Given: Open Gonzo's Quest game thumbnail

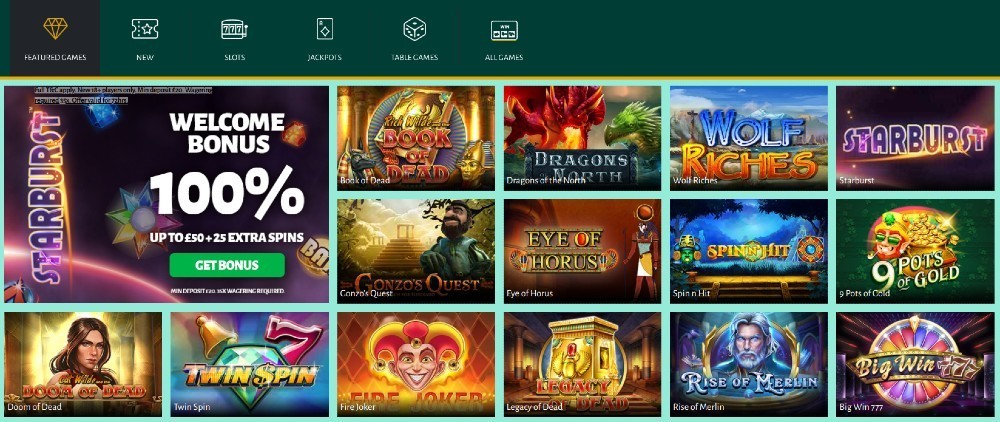Looking at the screenshot, I should tap(416, 251).
